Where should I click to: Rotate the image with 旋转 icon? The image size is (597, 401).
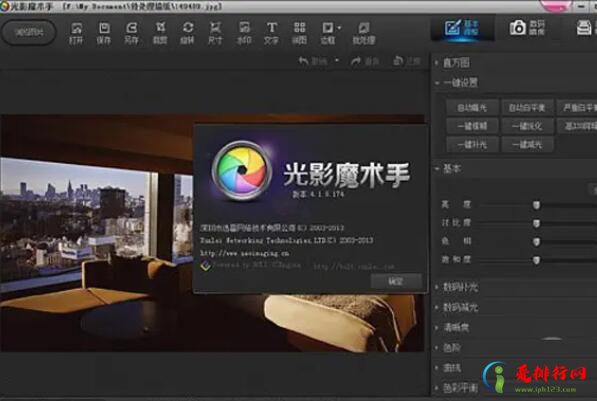click(187, 33)
